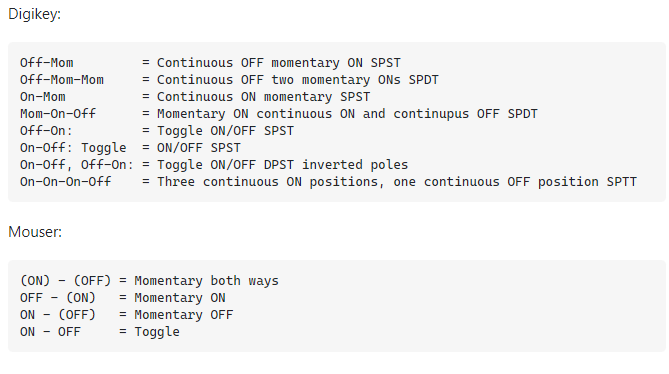This screenshot has width=669, height=374.
Task: Click the 'Momentary OFF' description
Action: click(x=184, y=315)
